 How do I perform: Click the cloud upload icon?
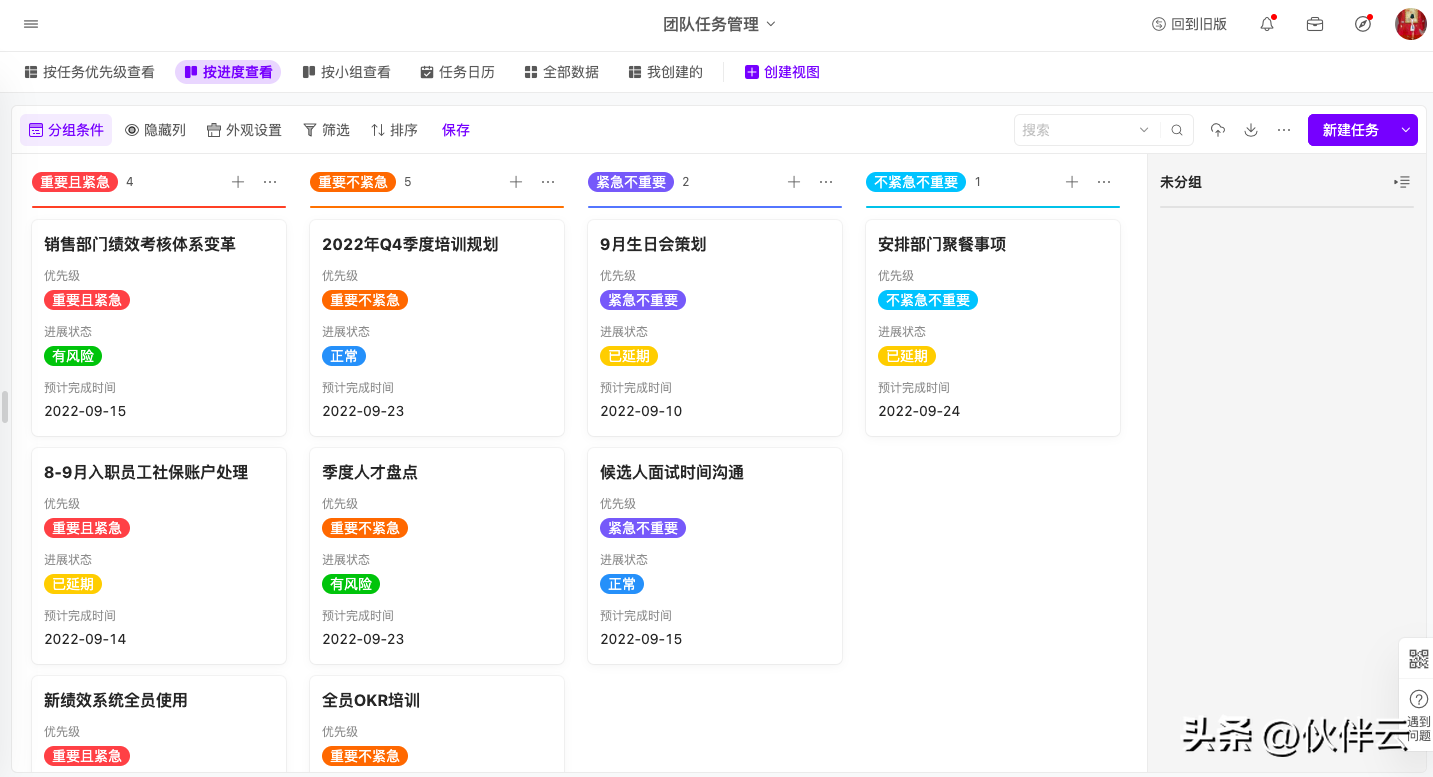click(x=1217, y=130)
